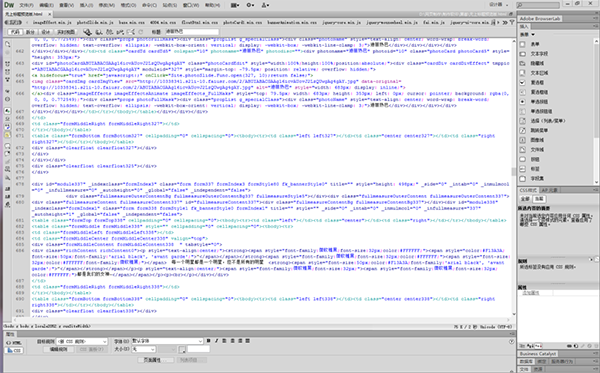Open related file jquery-core.min.js
Image resolution: width=600 pixels, height=373 pixels.
pos(341,23)
